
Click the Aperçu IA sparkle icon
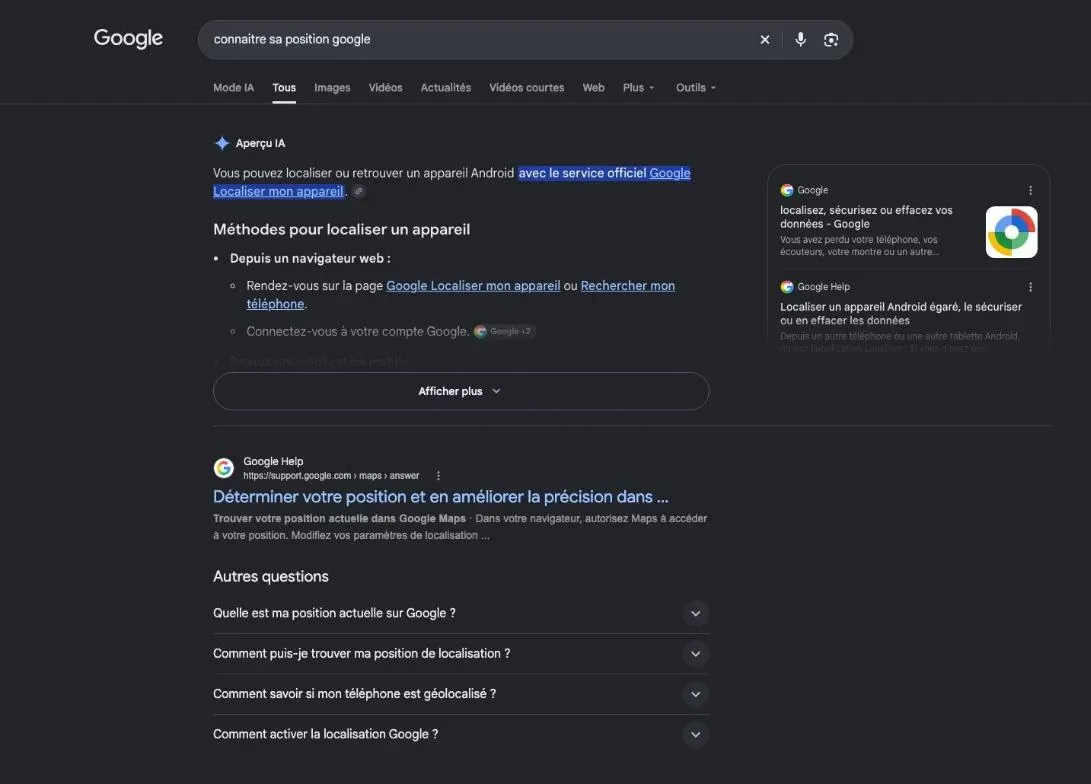click(222, 143)
